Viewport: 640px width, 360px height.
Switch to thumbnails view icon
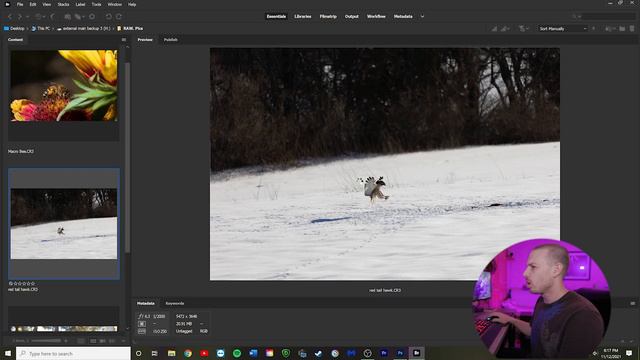coord(93,341)
